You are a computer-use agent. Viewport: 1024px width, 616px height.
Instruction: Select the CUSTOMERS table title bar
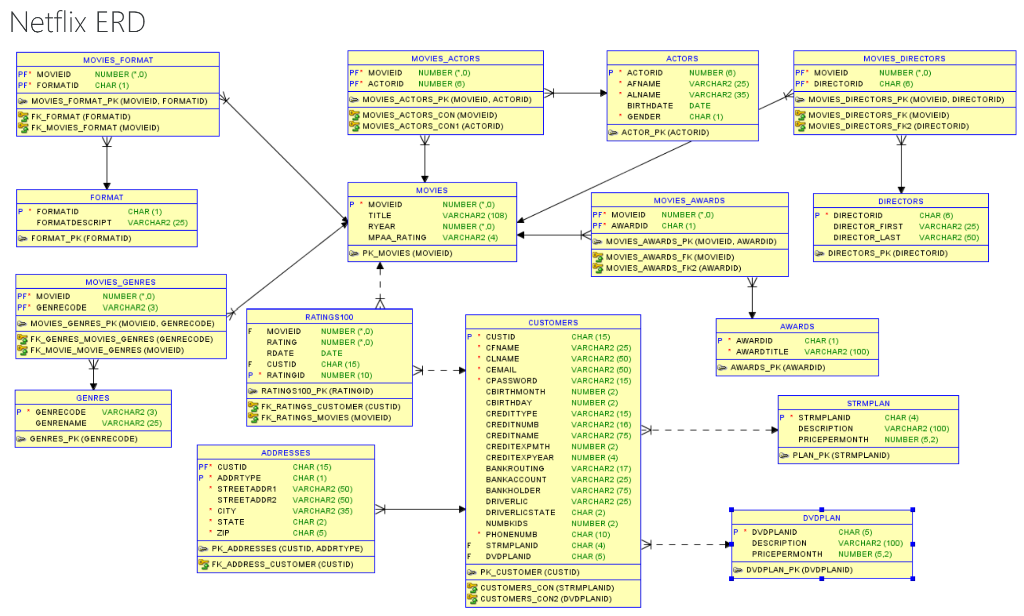[552, 322]
